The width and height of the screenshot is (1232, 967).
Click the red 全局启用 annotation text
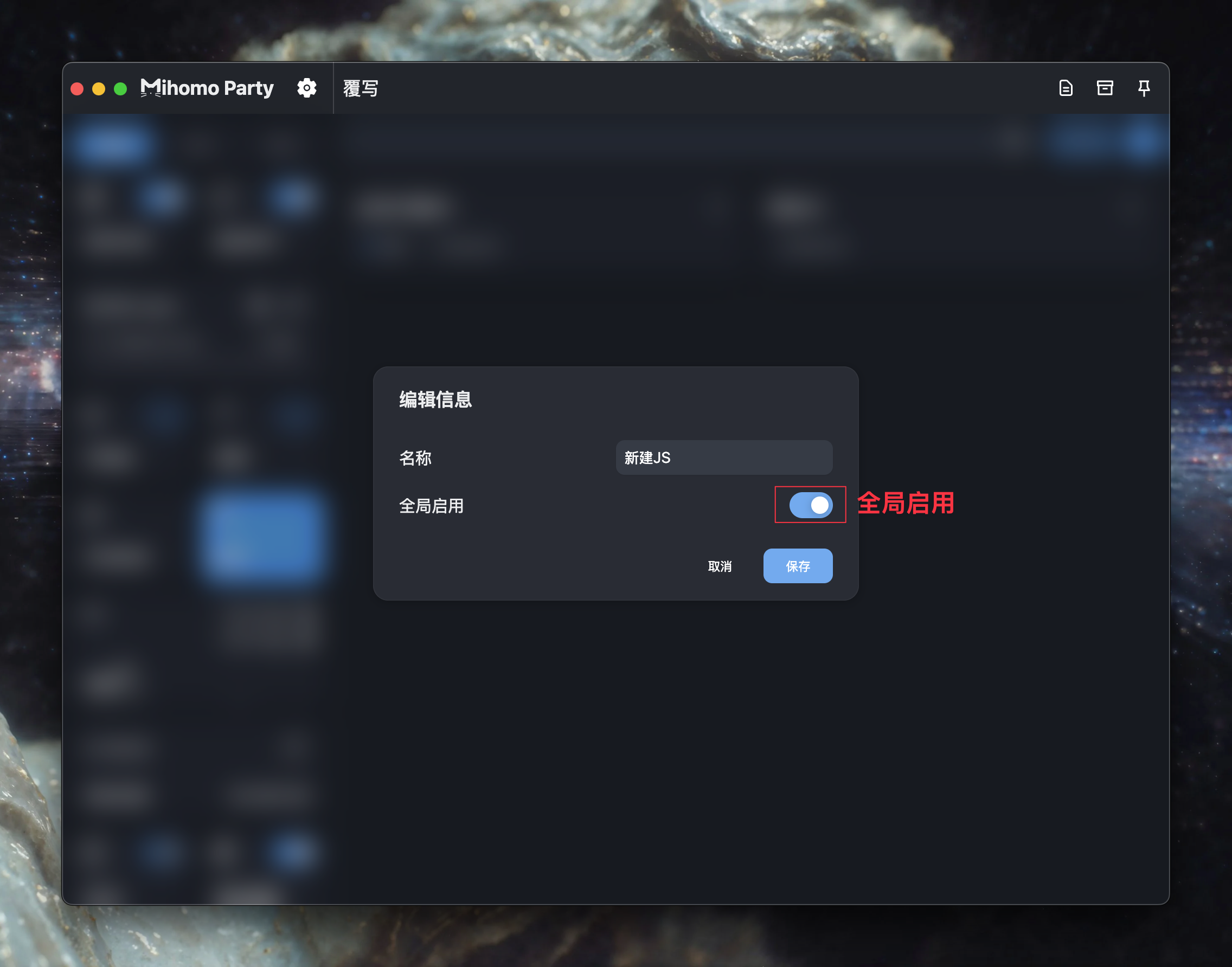[905, 504]
